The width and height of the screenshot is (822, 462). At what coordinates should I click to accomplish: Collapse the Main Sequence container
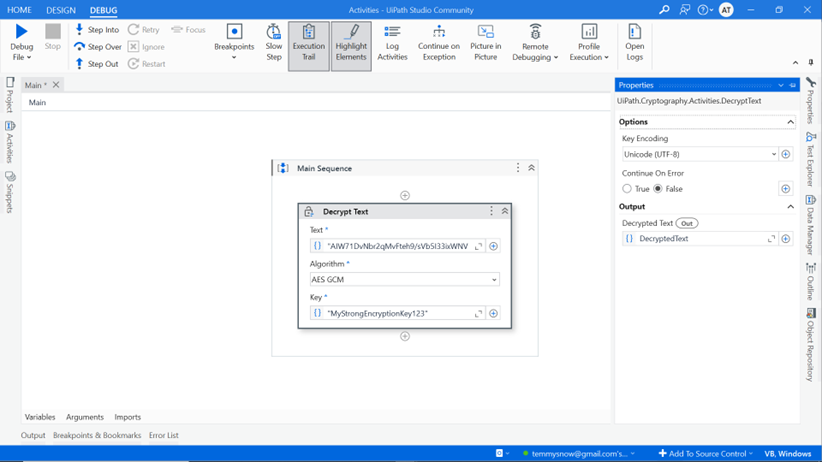pos(531,168)
